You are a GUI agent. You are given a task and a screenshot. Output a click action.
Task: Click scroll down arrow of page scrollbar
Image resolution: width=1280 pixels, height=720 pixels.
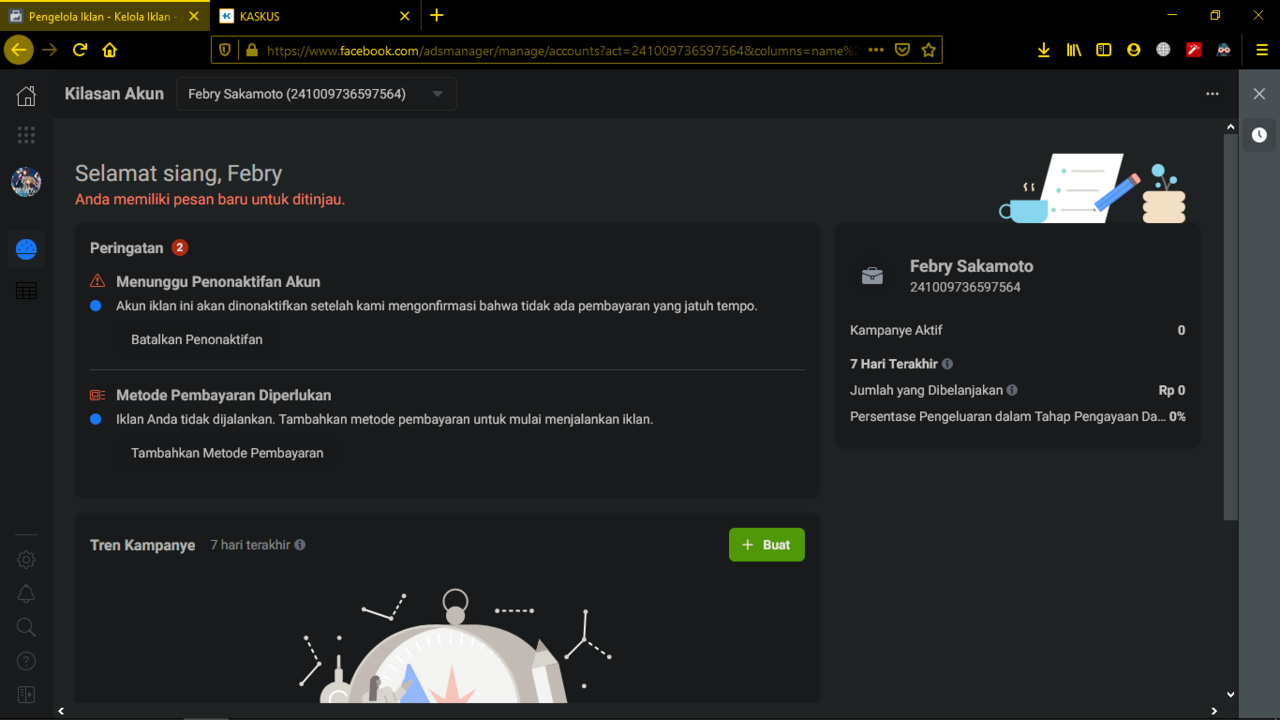pyautogui.click(x=1230, y=695)
